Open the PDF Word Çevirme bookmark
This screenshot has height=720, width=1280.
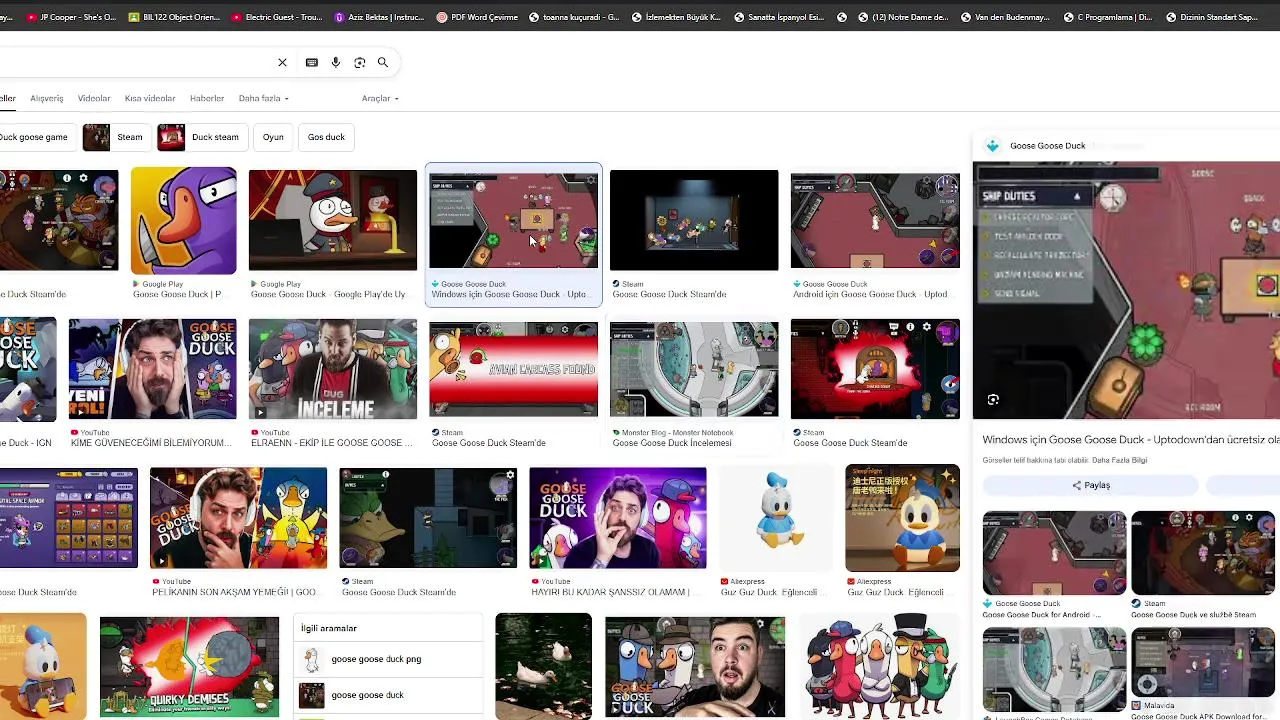pyautogui.click(x=477, y=17)
